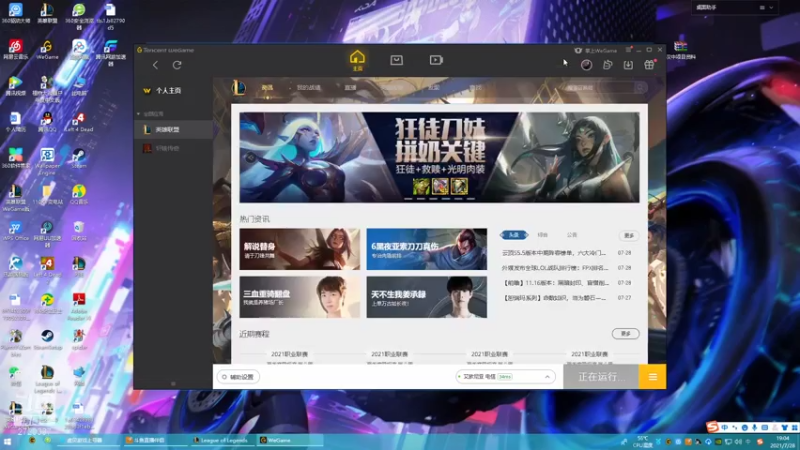Open the Left 4 Dead desktop icon

point(79,122)
